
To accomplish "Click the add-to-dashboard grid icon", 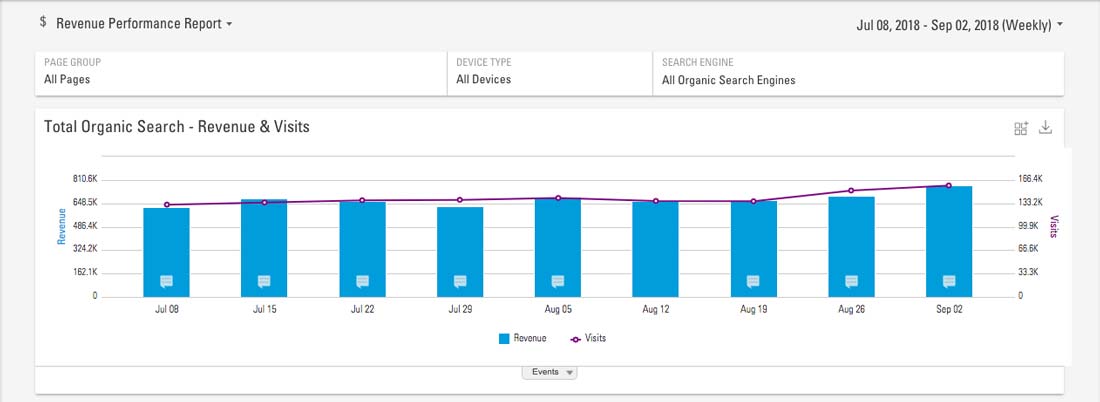I will pos(1021,128).
